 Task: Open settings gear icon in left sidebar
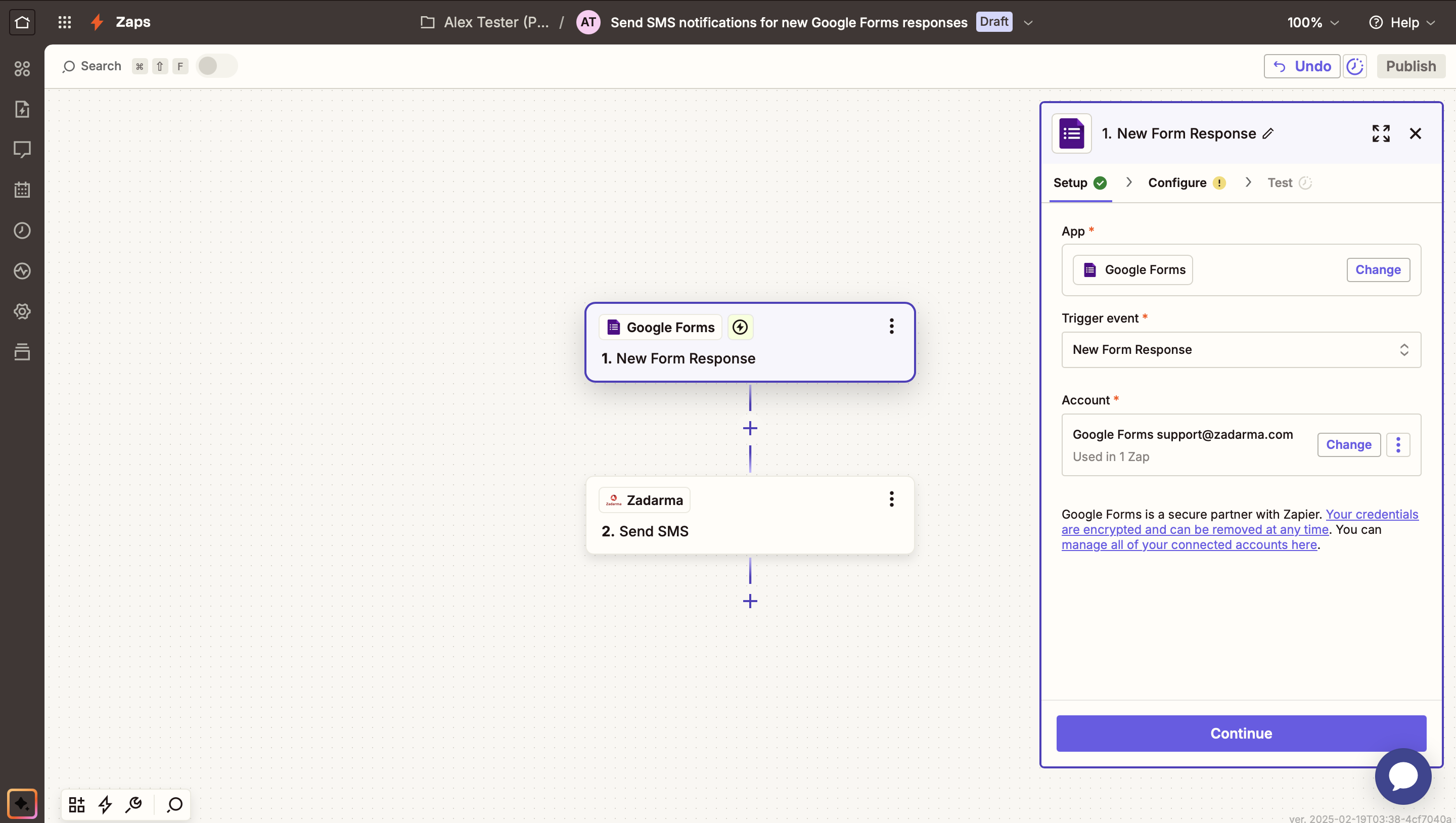(x=22, y=311)
